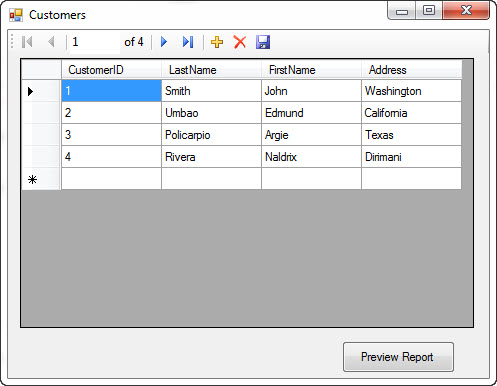Save data with the floppy disk icon
The width and height of the screenshot is (497, 386).
(x=263, y=42)
